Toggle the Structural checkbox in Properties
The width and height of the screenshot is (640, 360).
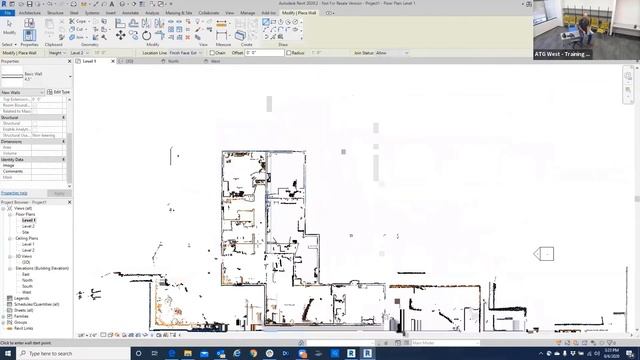35,123
